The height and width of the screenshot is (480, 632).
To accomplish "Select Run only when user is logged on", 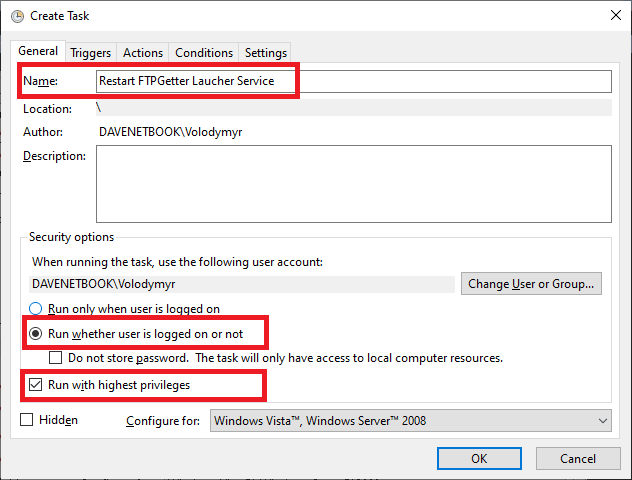I will (125, 309).
